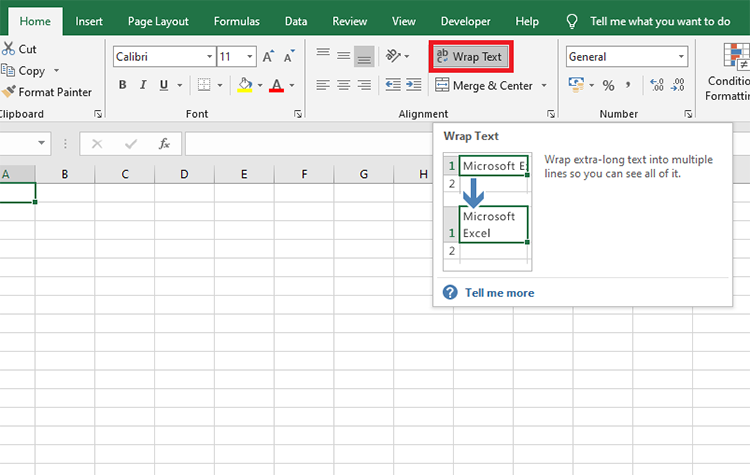Open the font size 11 dropdown
Viewport: 750px width, 475px height.
click(250, 57)
